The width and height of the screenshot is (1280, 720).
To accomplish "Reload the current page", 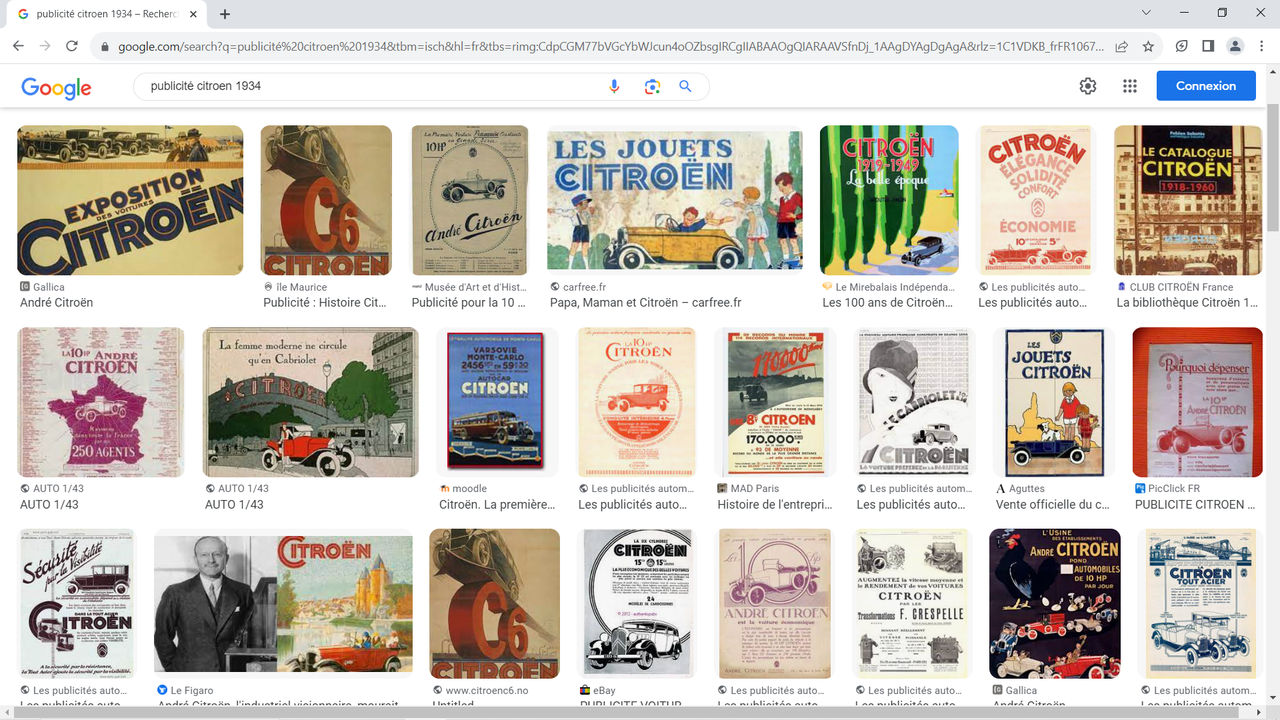I will [x=72, y=46].
